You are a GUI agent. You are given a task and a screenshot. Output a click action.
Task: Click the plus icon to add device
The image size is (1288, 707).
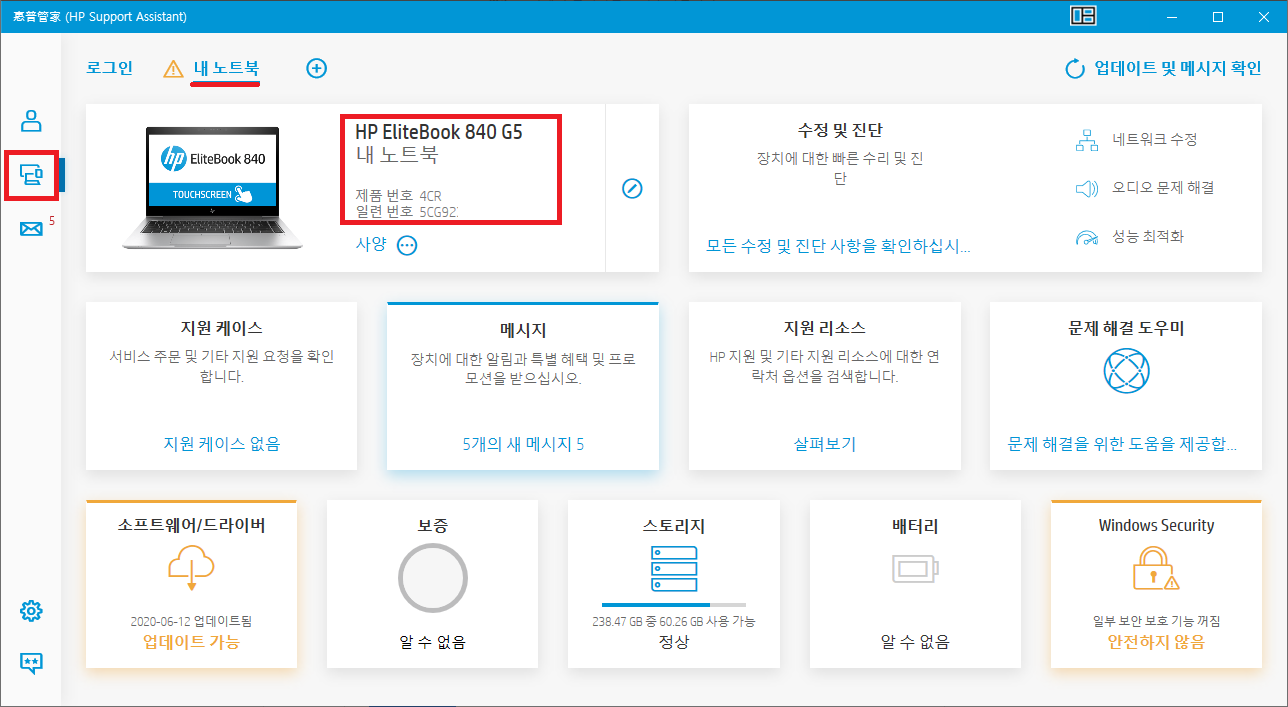coord(316,68)
